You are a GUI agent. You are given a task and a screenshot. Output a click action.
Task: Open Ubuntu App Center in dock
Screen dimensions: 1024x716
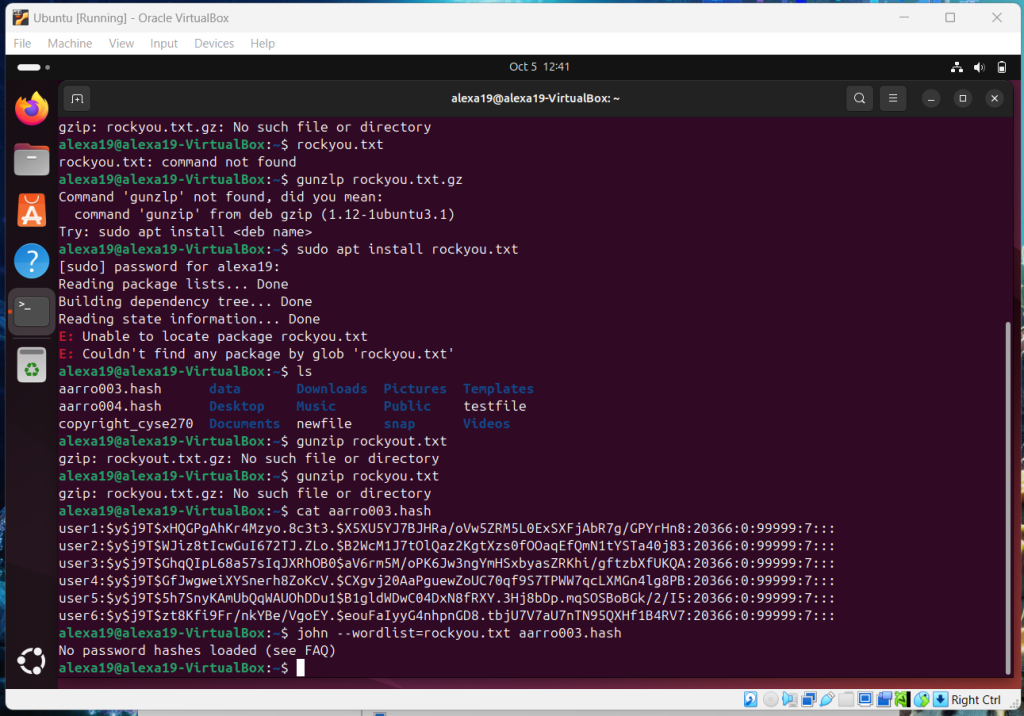coord(32,210)
